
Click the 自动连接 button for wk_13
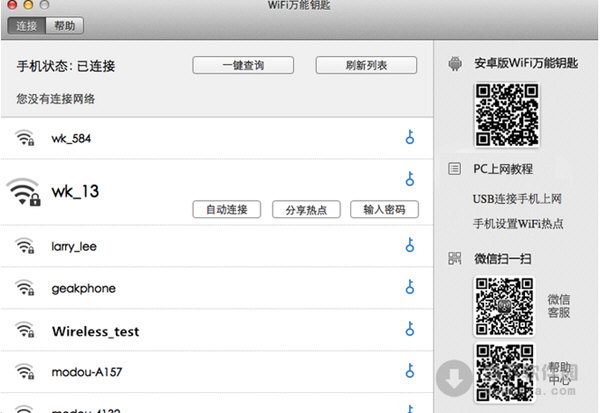(x=226, y=209)
